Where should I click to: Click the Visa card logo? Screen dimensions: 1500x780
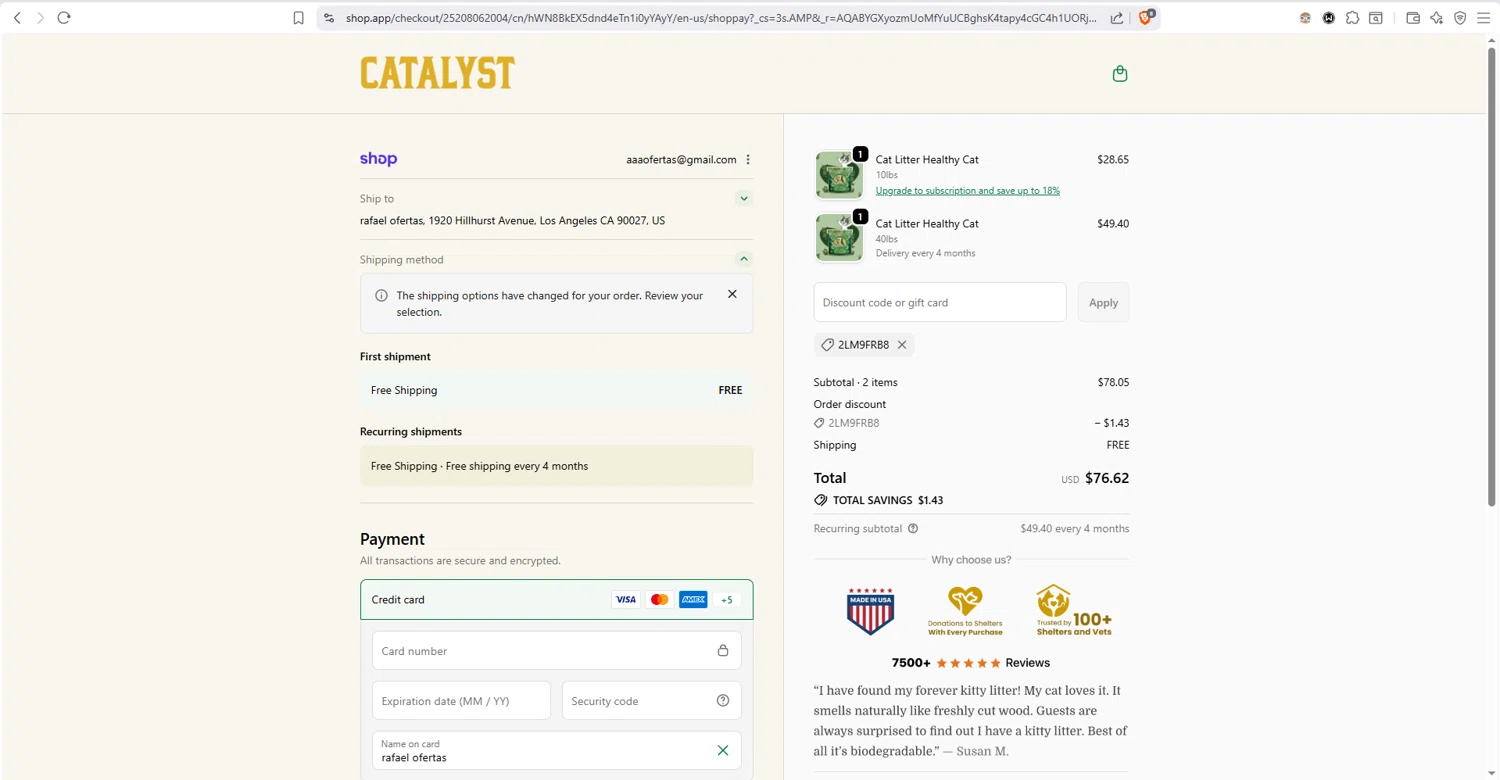pos(626,600)
